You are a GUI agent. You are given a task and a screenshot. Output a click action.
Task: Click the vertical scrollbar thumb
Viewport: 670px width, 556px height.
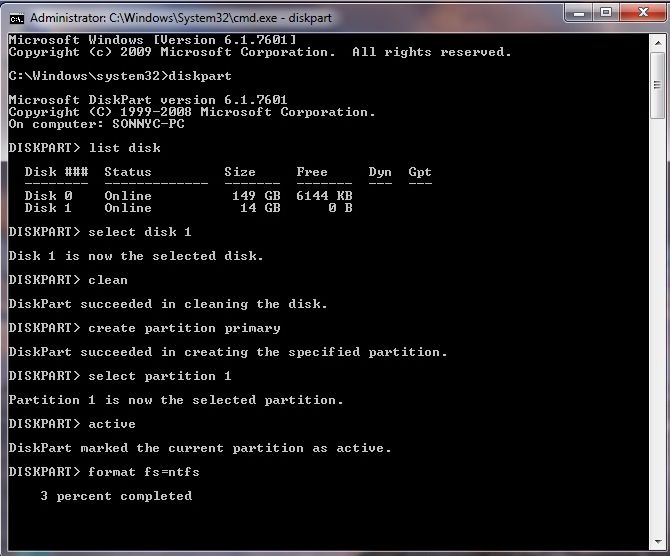point(658,85)
